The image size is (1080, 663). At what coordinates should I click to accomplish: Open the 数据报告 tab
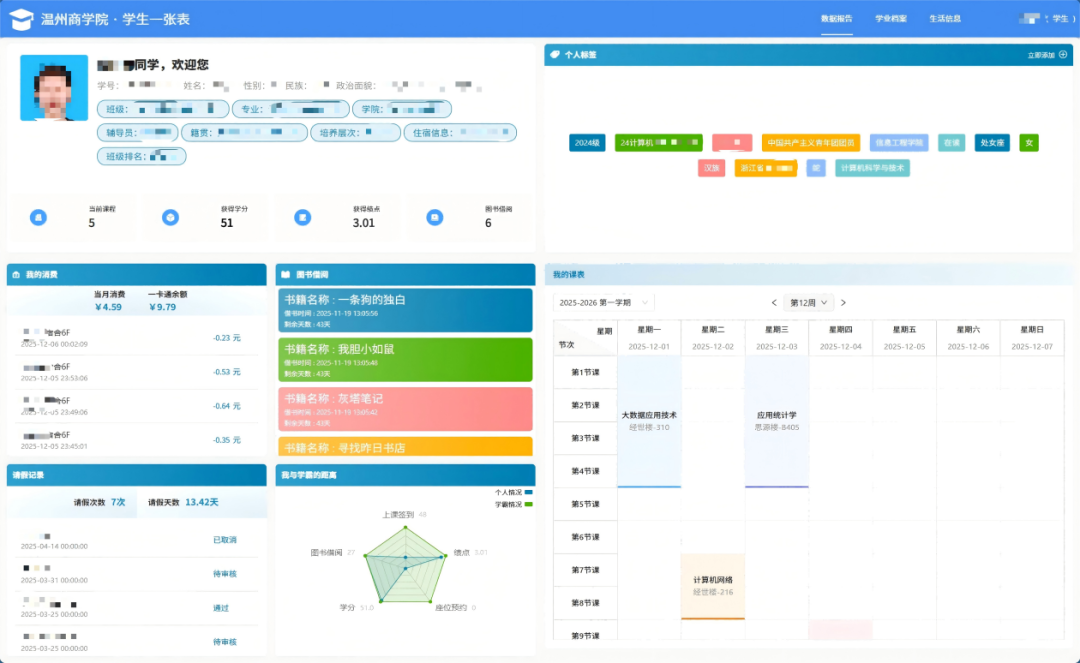pyautogui.click(x=837, y=19)
